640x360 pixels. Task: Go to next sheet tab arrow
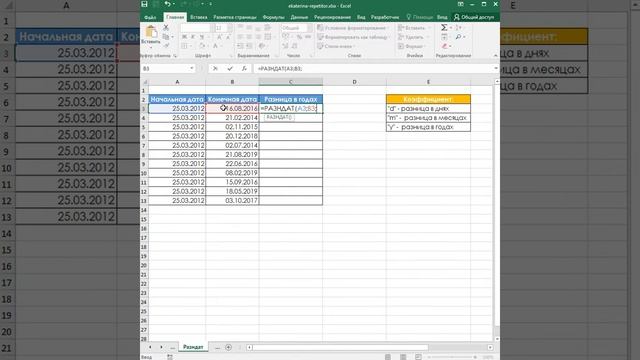click(161, 347)
